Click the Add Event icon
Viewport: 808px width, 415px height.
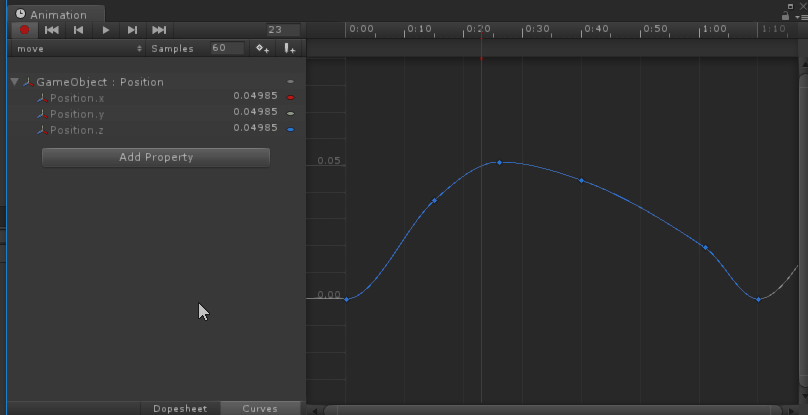[290, 49]
